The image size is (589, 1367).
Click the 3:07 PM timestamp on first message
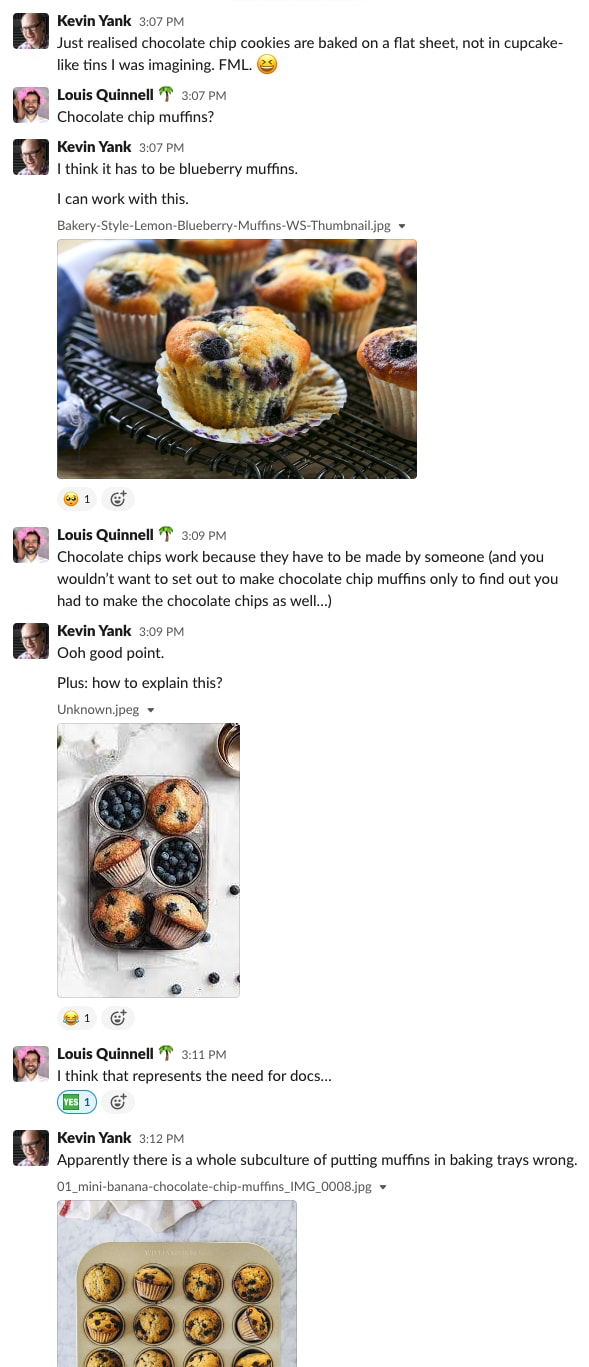(161, 21)
